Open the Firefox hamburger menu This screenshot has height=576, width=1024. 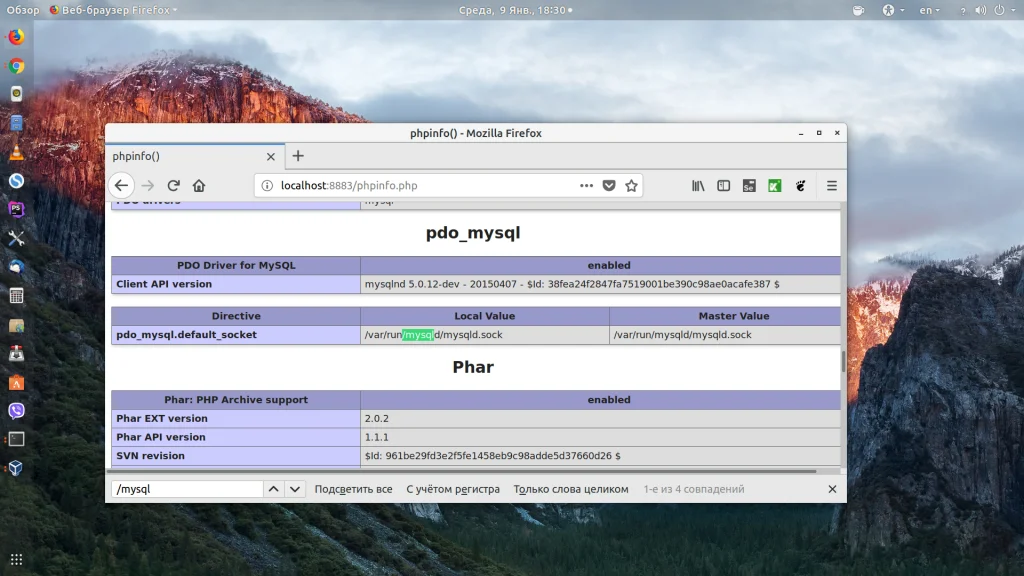click(831, 186)
